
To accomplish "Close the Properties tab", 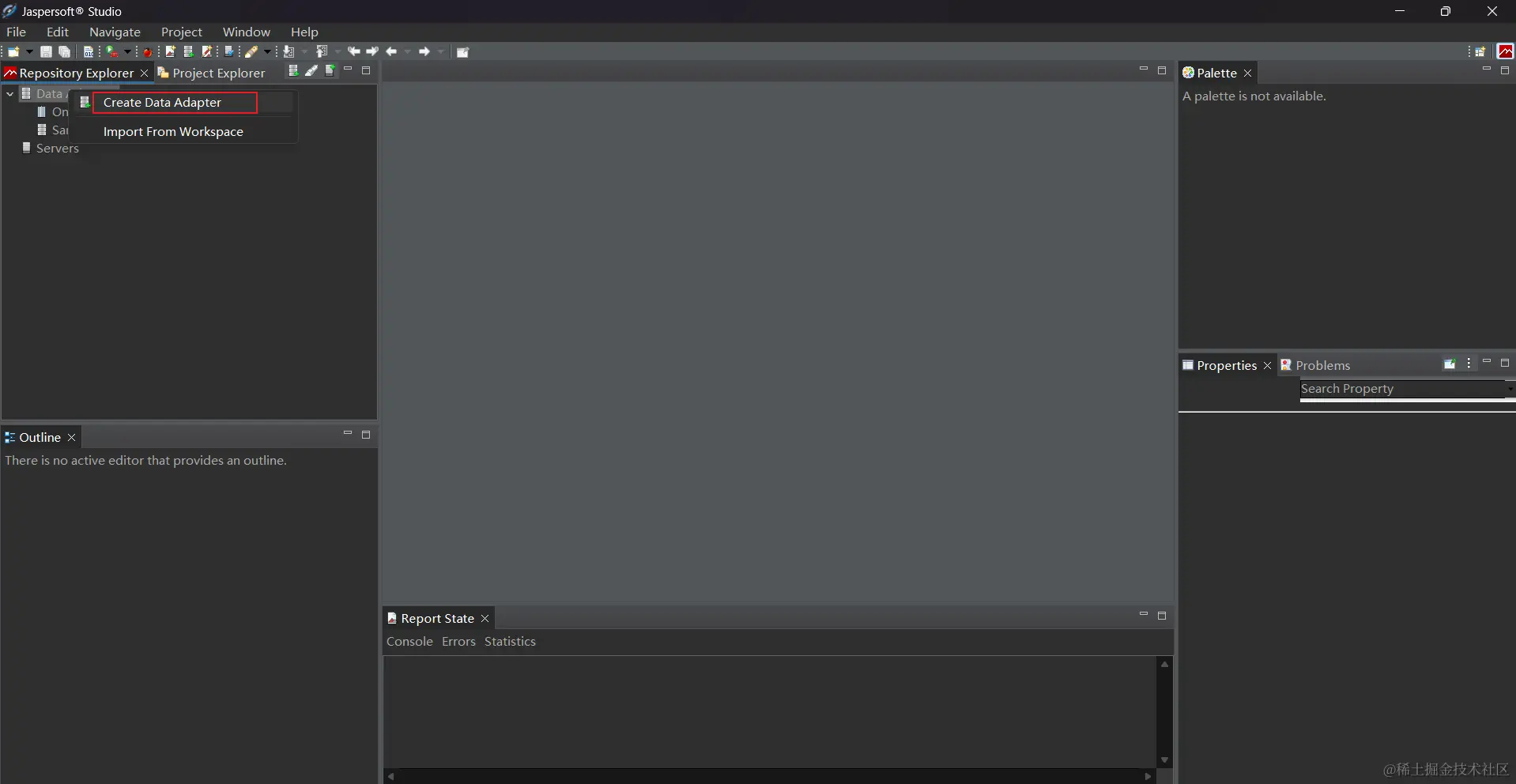I will [1267, 365].
